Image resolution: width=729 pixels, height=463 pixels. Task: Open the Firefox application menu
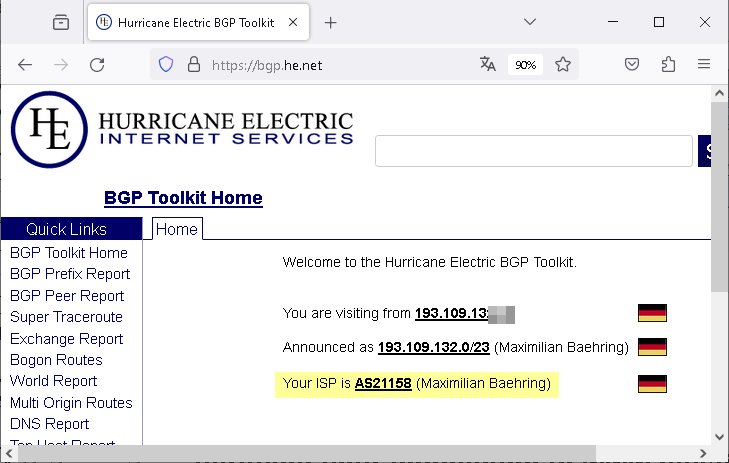[704, 64]
